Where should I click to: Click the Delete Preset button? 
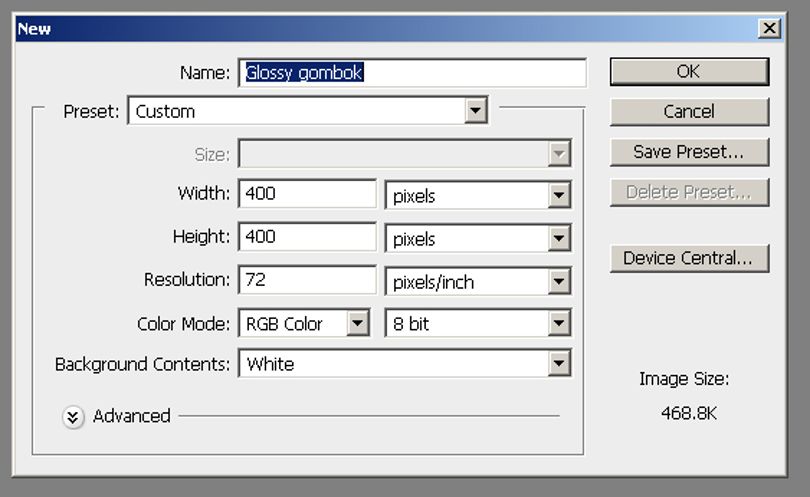tap(689, 192)
